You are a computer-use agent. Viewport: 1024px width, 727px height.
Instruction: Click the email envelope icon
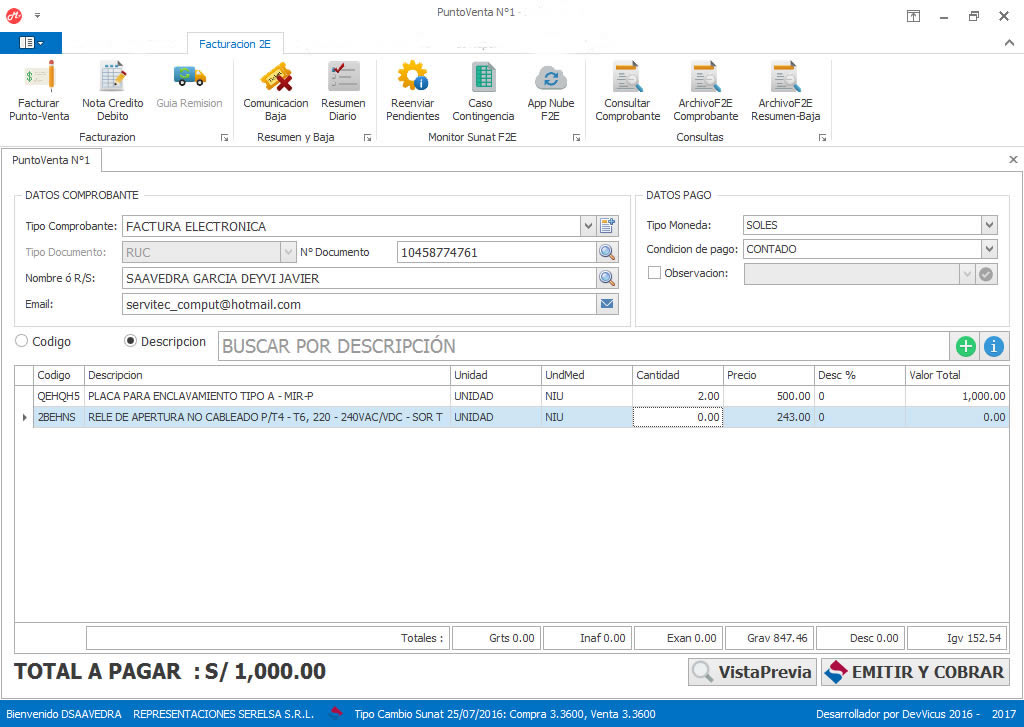click(607, 304)
